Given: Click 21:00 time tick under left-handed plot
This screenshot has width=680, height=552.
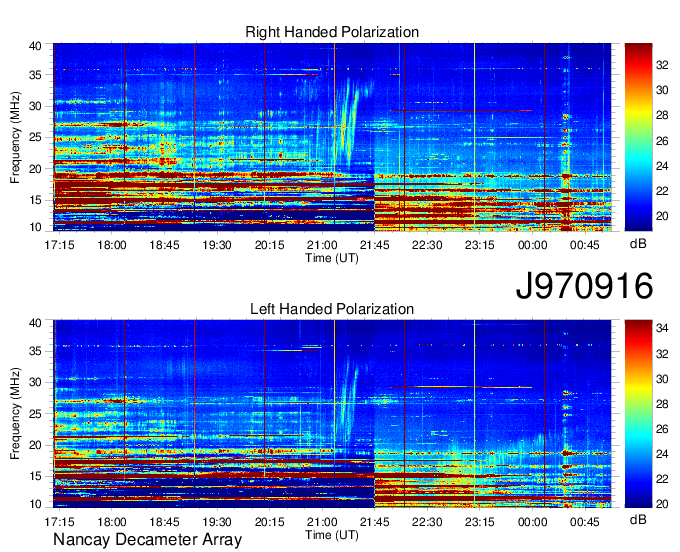Looking at the screenshot, I should (322, 522).
